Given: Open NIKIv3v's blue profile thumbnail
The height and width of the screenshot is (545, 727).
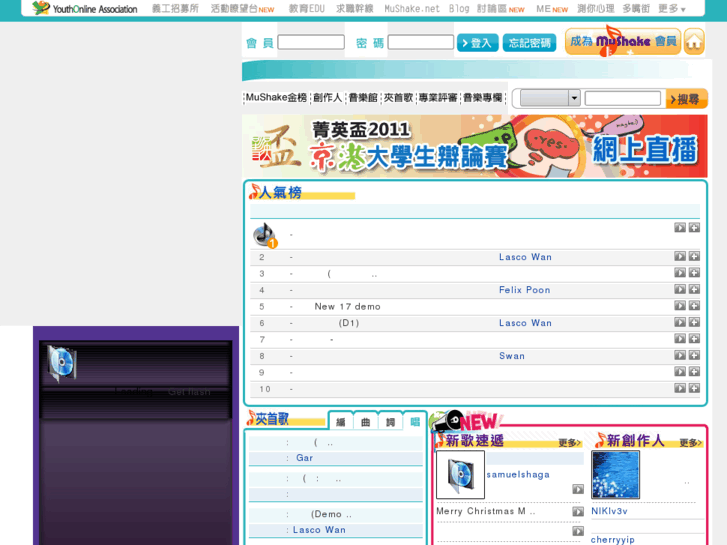Looking at the screenshot, I should 615,474.
